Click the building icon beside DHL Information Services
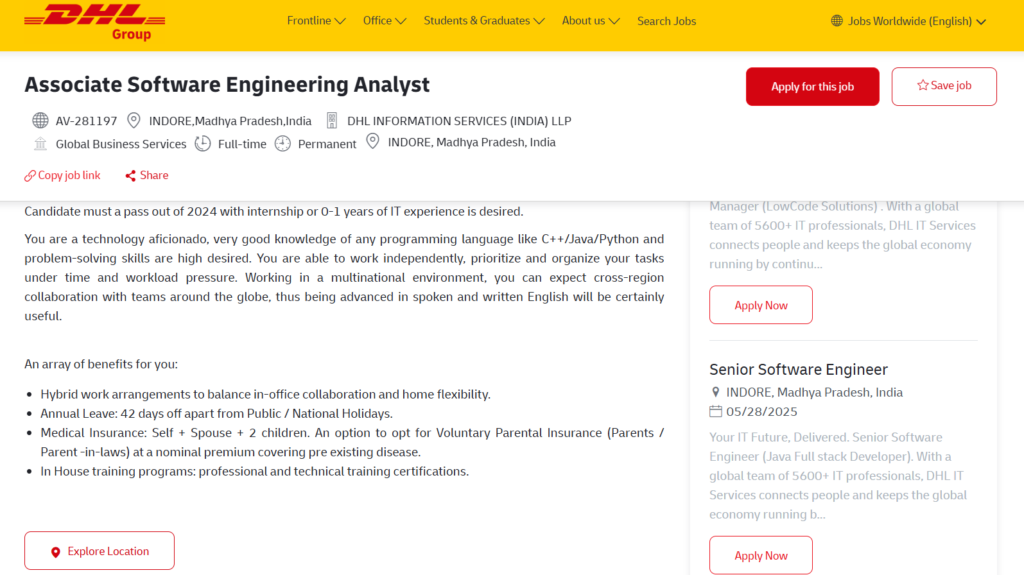Screen dimensions: 1024x575 [332, 121]
